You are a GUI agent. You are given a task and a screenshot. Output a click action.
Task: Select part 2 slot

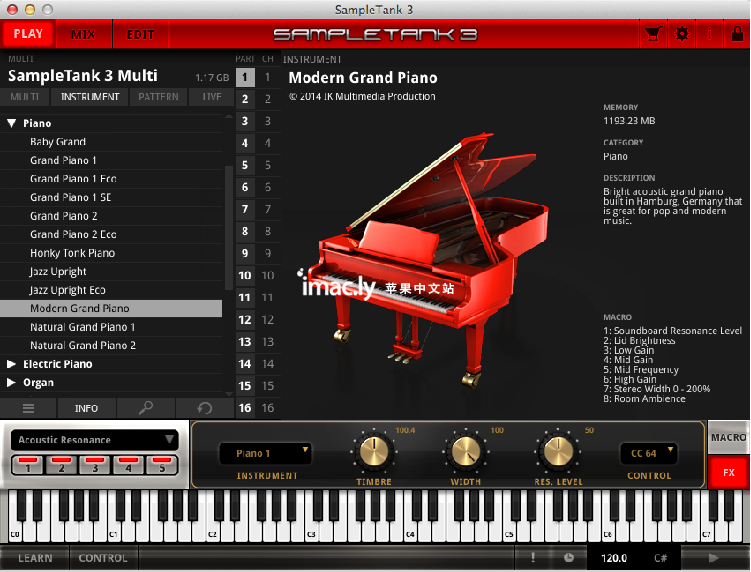coord(245,99)
